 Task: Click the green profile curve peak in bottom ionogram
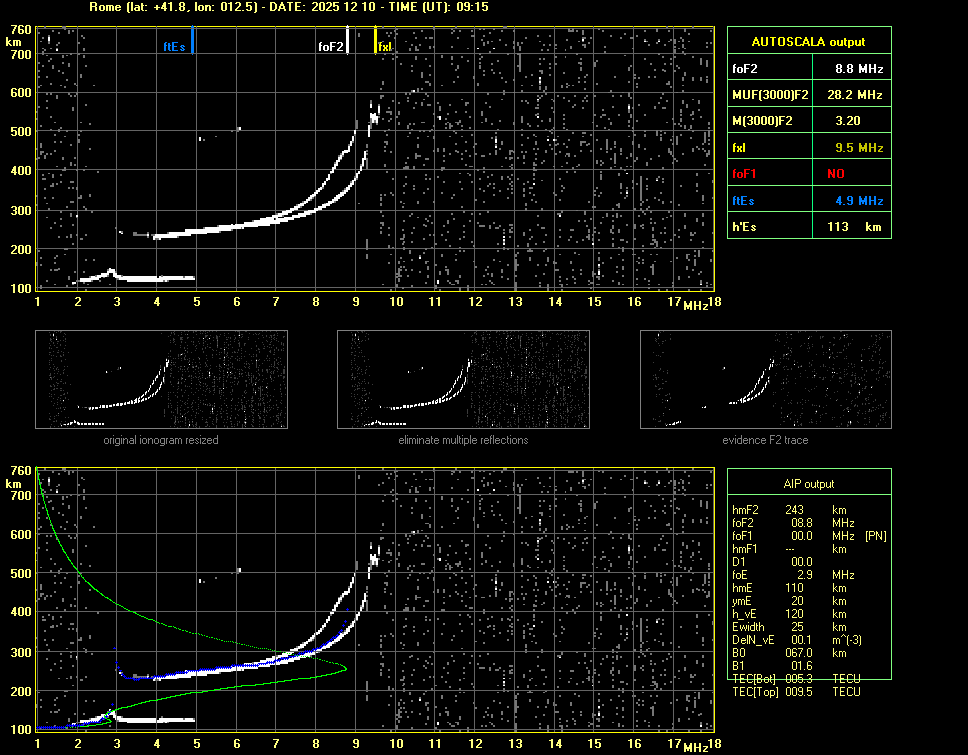click(346, 667)
